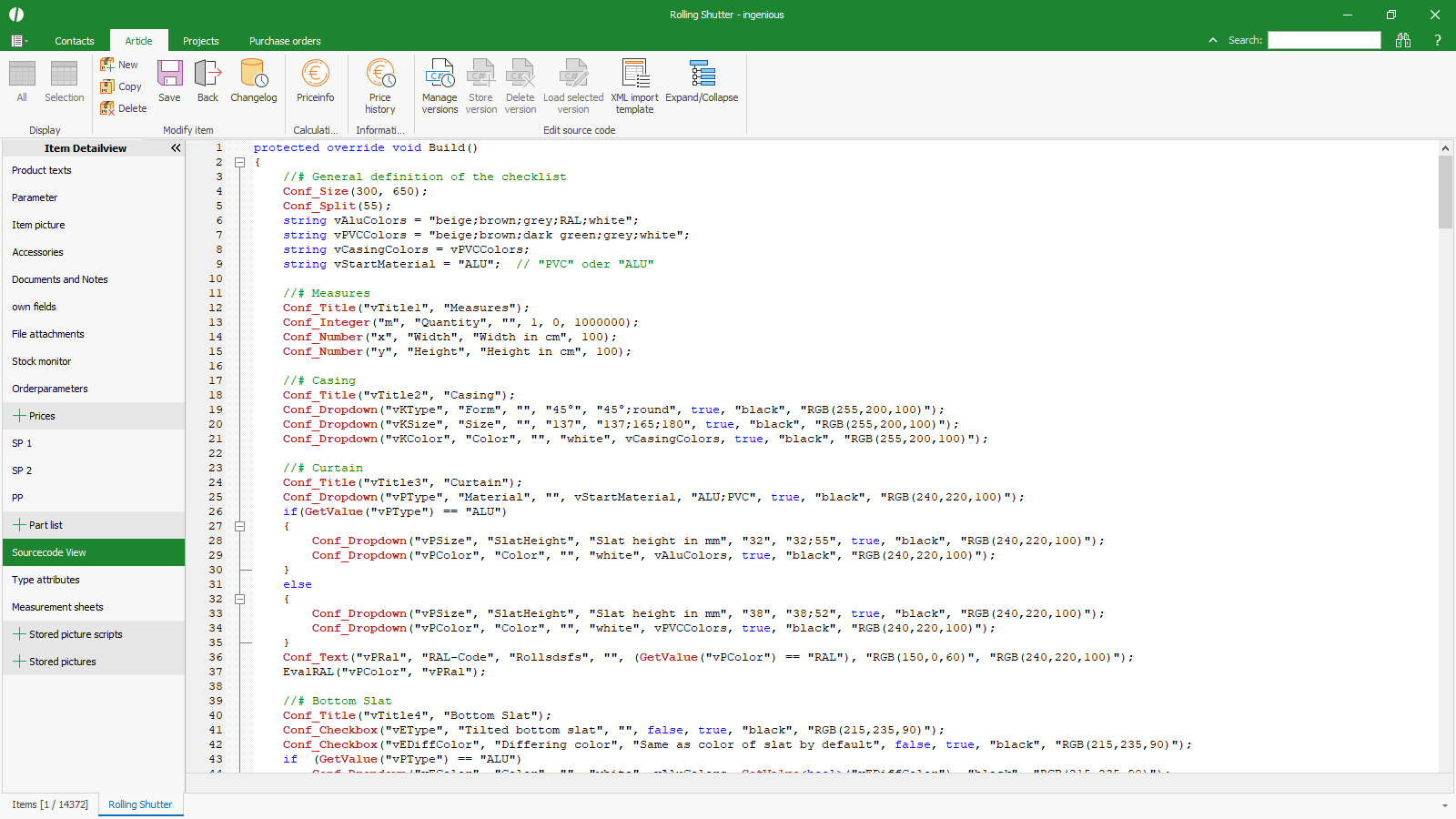This screenshot has width=1456, height=819.
Task: Collapse code block at line 27
Action: (240, 526)
